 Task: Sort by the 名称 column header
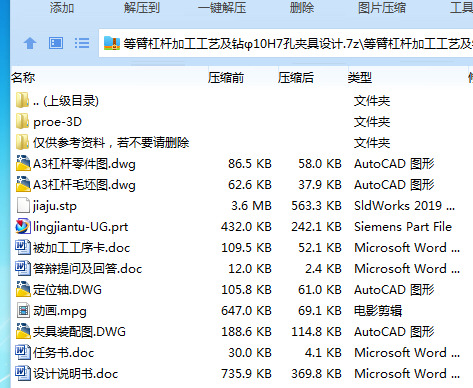pos(23,78)
